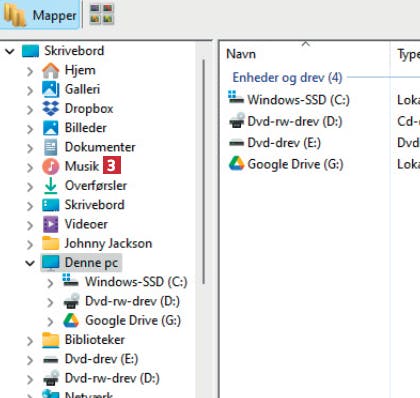Collapse the Denne pc tree node
Screen dimensions: 420x398
click(30, 263)
